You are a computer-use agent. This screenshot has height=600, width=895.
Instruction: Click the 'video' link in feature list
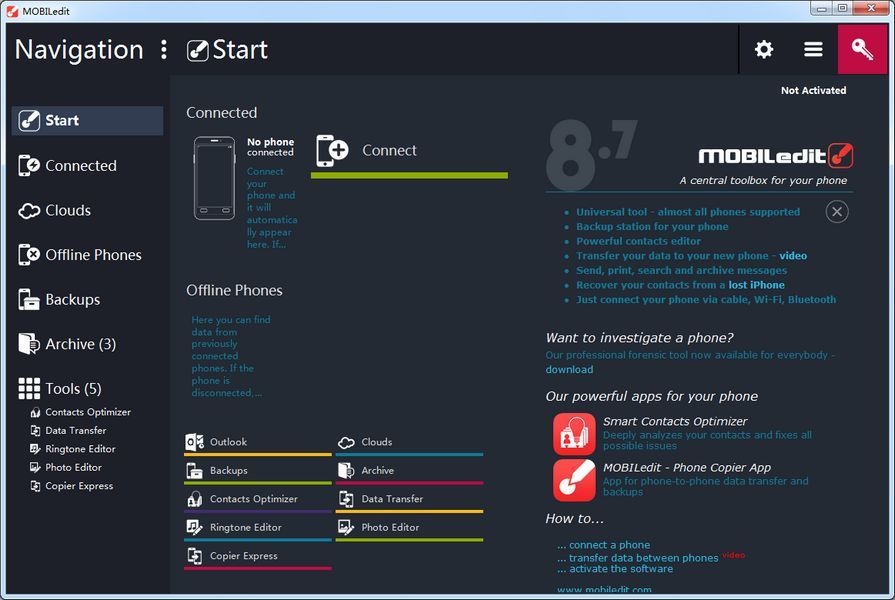[793, 256]
